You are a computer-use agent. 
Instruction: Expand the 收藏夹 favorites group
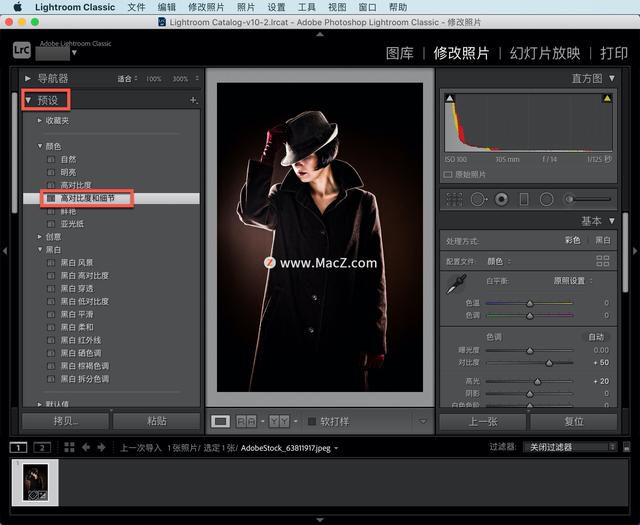click(40, 120)
